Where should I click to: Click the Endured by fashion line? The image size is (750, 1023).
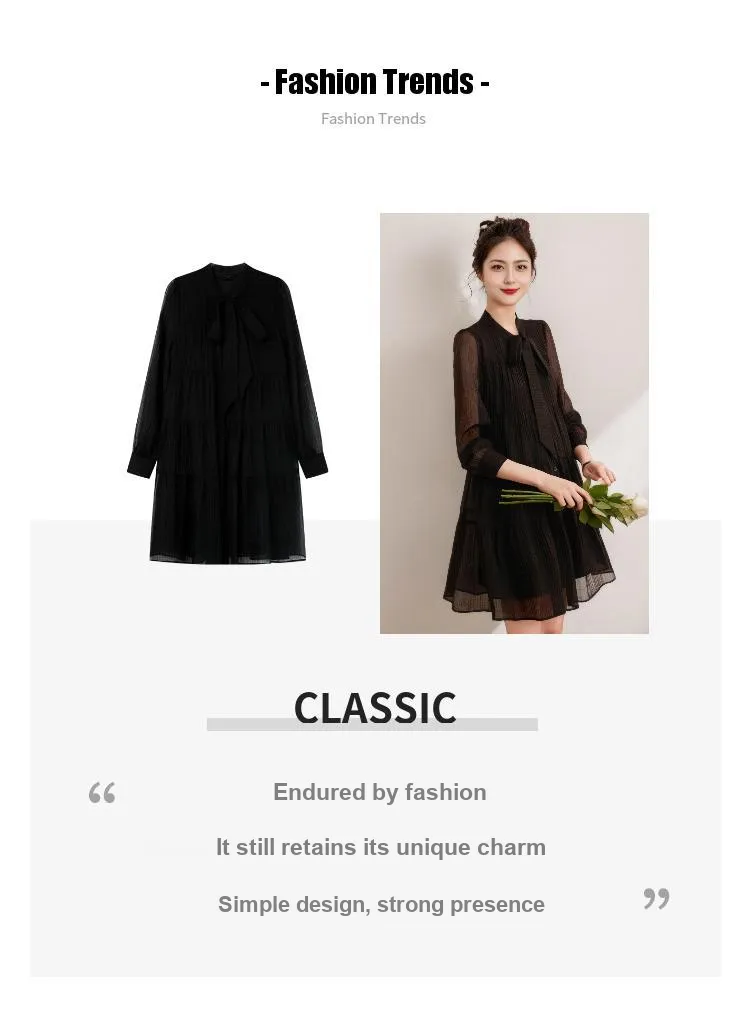[x=380, y=792]
